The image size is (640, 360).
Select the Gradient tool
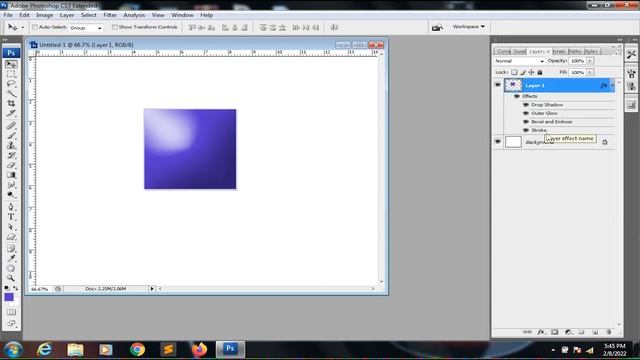coord(11,175)
